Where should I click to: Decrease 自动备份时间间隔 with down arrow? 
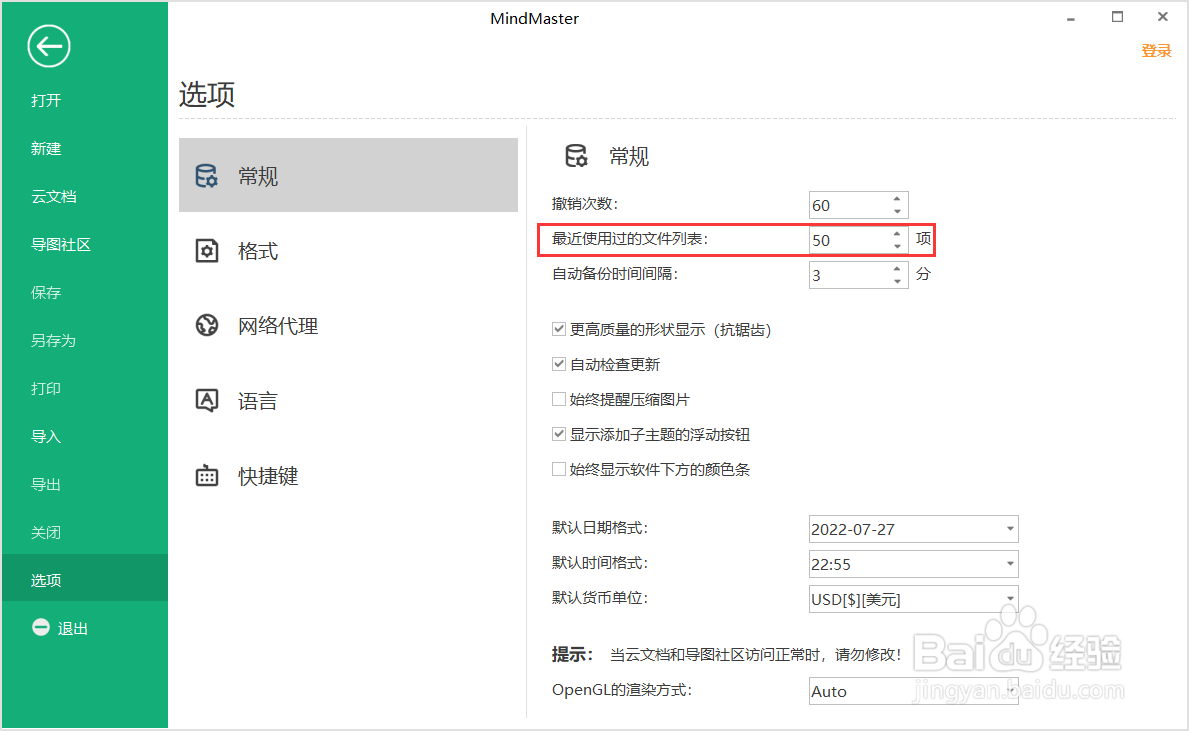[x=897, y=281]
